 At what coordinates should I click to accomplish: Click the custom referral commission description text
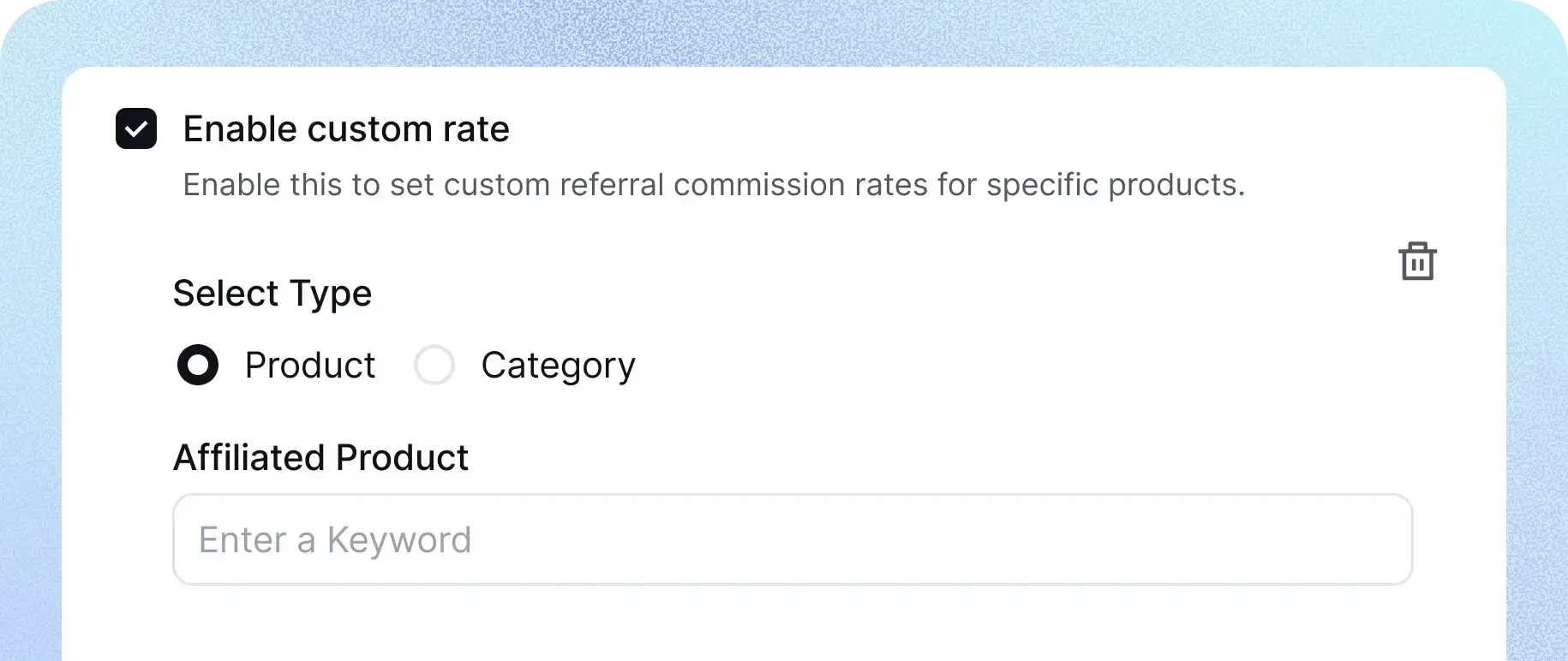pyautogui.click(x=713, y=185)
